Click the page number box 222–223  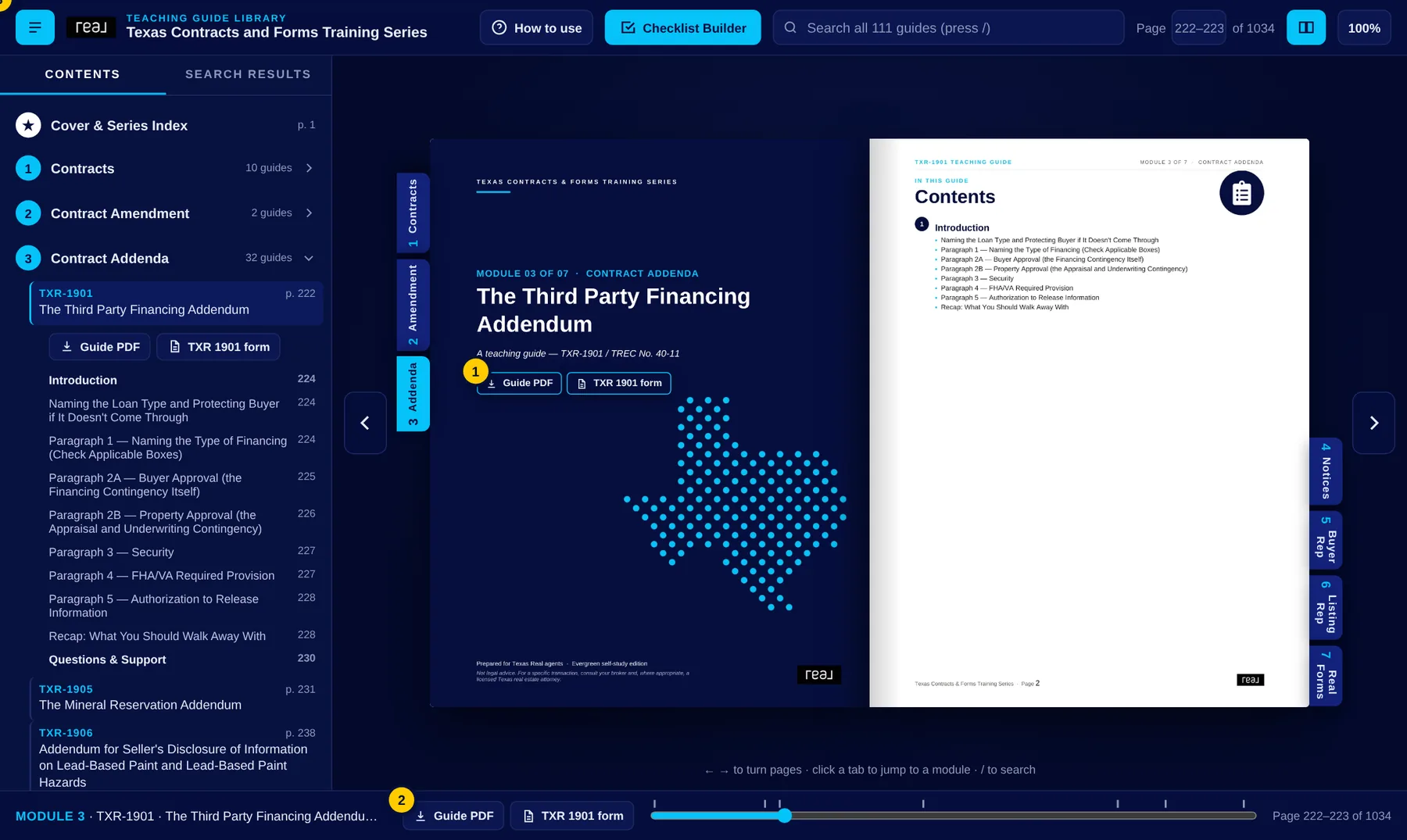point(1199,28)
